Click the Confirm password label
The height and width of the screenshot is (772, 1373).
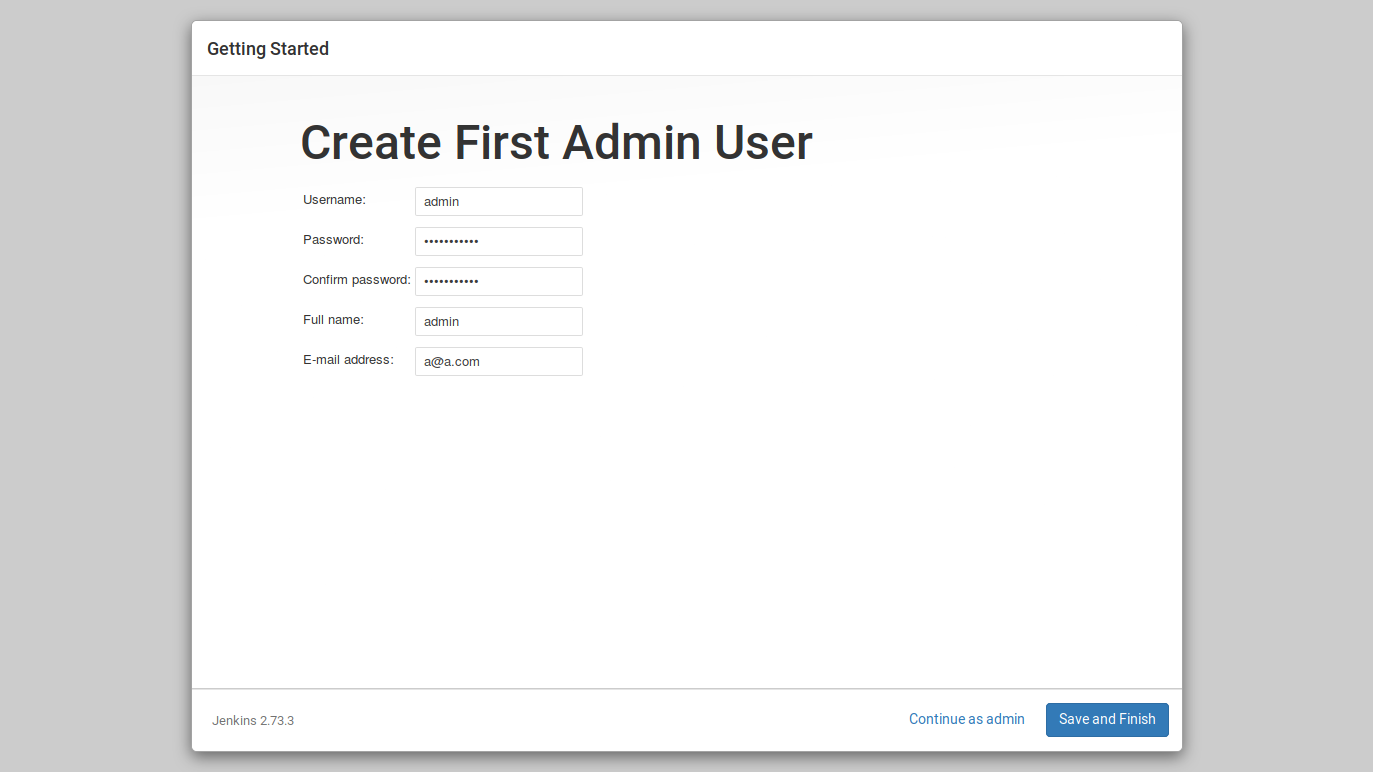[356, 279]
